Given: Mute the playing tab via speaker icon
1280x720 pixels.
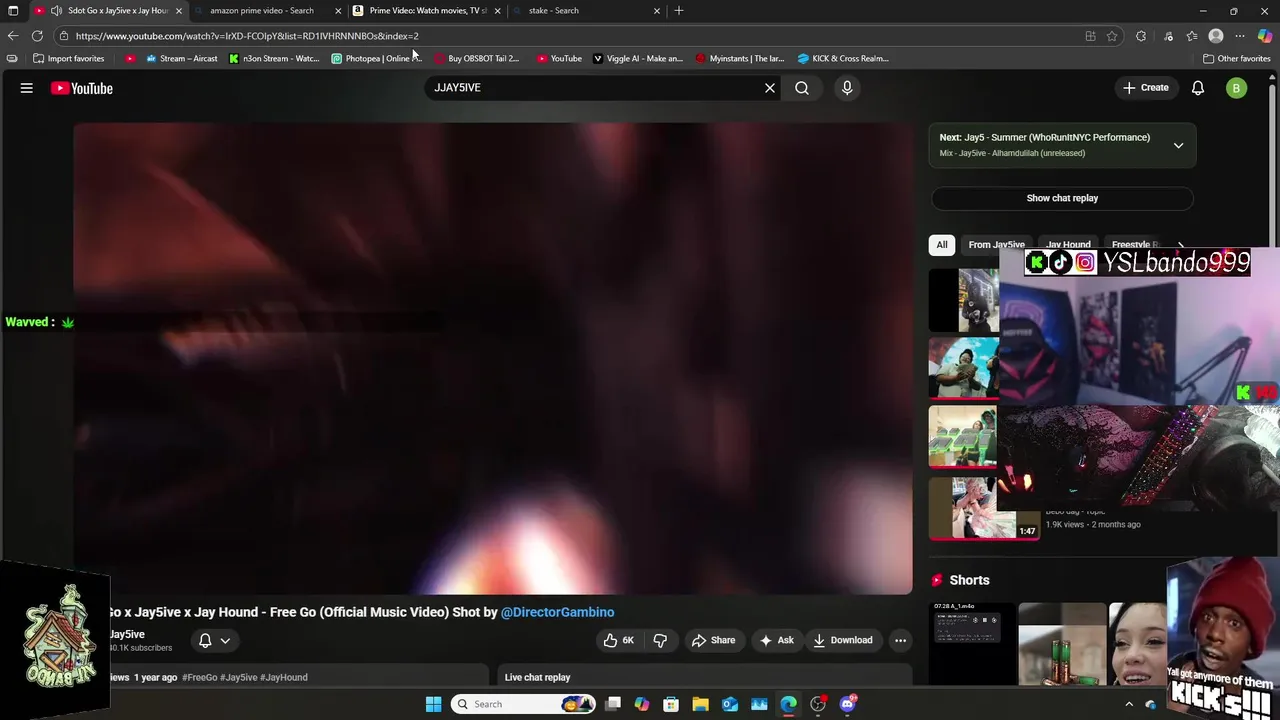Looking at the screenshot, I should [x=58, y=10].
